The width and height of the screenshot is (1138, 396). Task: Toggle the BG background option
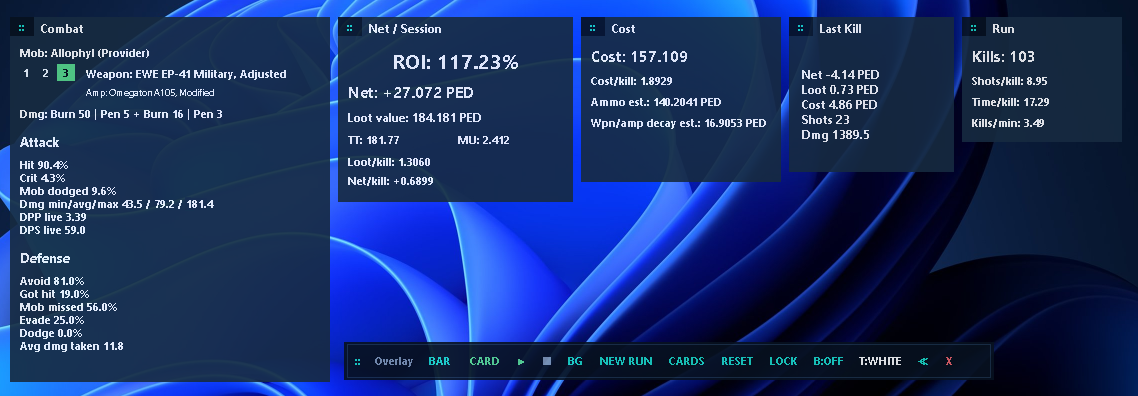pyautogui.click(x=575, y=361)
